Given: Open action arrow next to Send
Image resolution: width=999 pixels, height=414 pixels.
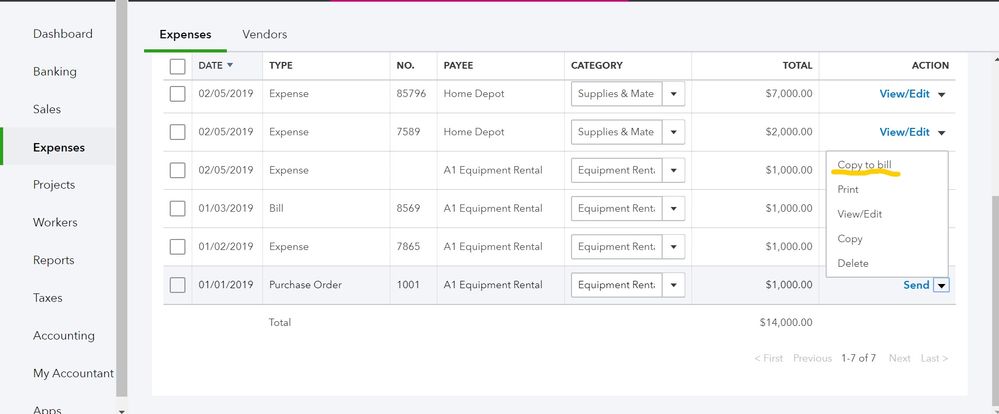Looking at the screenshot, I should pos(942,285).
